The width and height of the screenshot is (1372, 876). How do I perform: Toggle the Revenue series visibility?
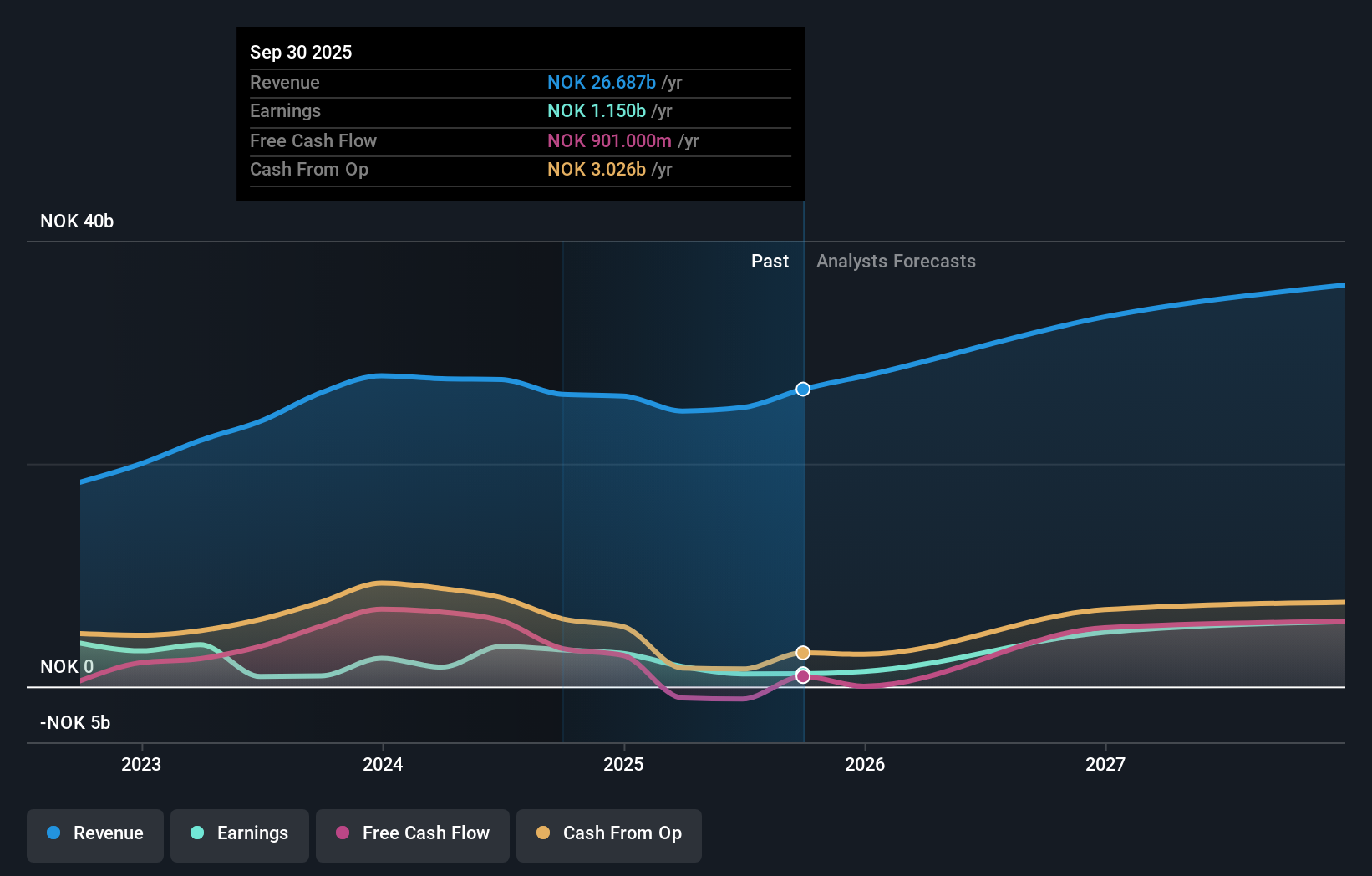pyautogui.click(x=94, y=835)
